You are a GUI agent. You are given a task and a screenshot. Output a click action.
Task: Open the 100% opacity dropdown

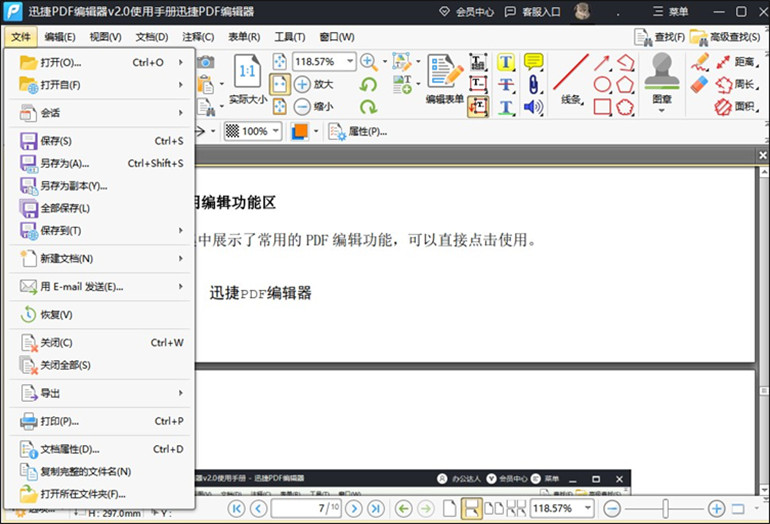click(275, 131)
